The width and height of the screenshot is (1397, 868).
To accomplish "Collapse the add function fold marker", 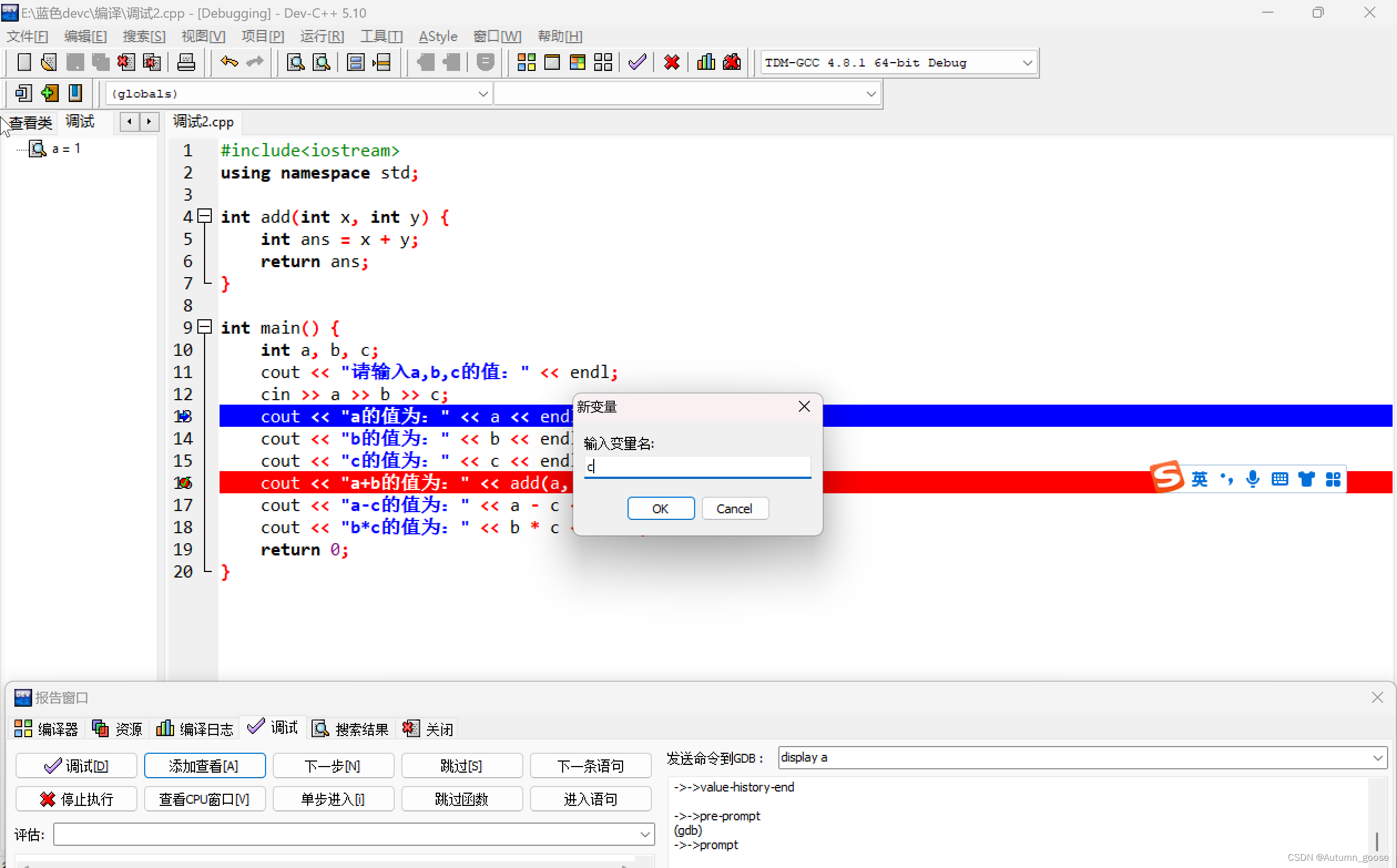I will click(205, 216).
